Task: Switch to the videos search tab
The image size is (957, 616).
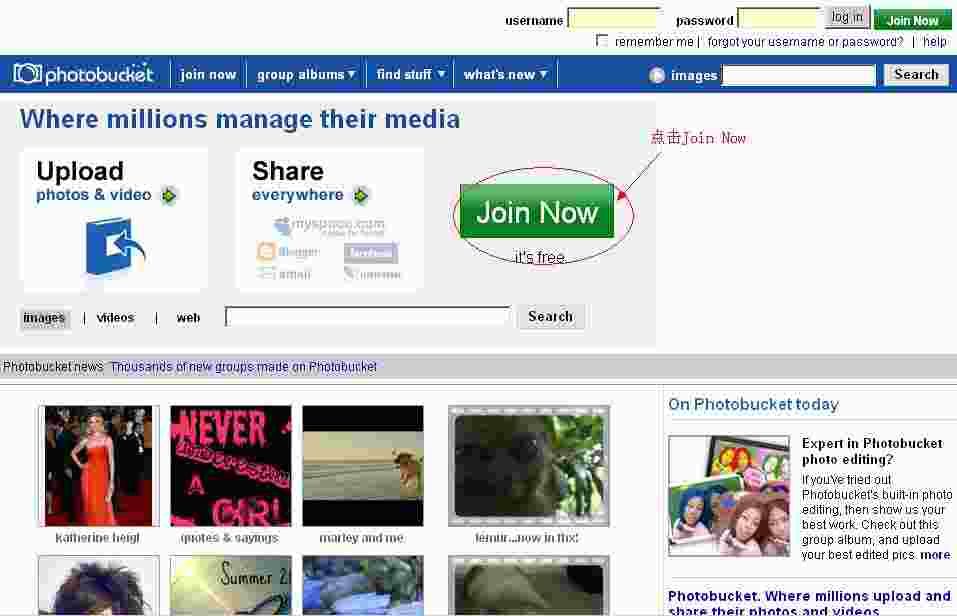Action: (x=115, y=317)
